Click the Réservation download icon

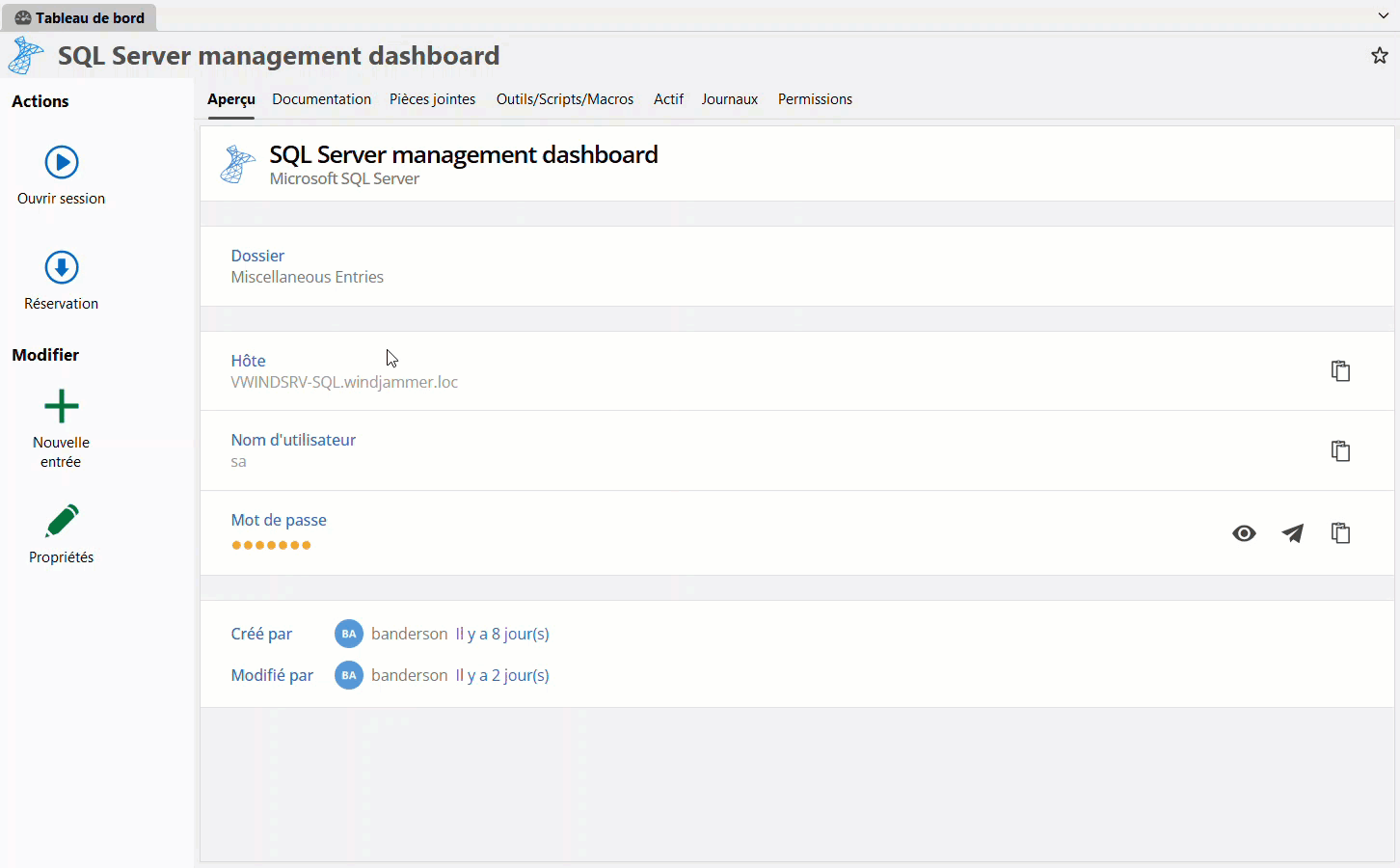pos(62,267)
